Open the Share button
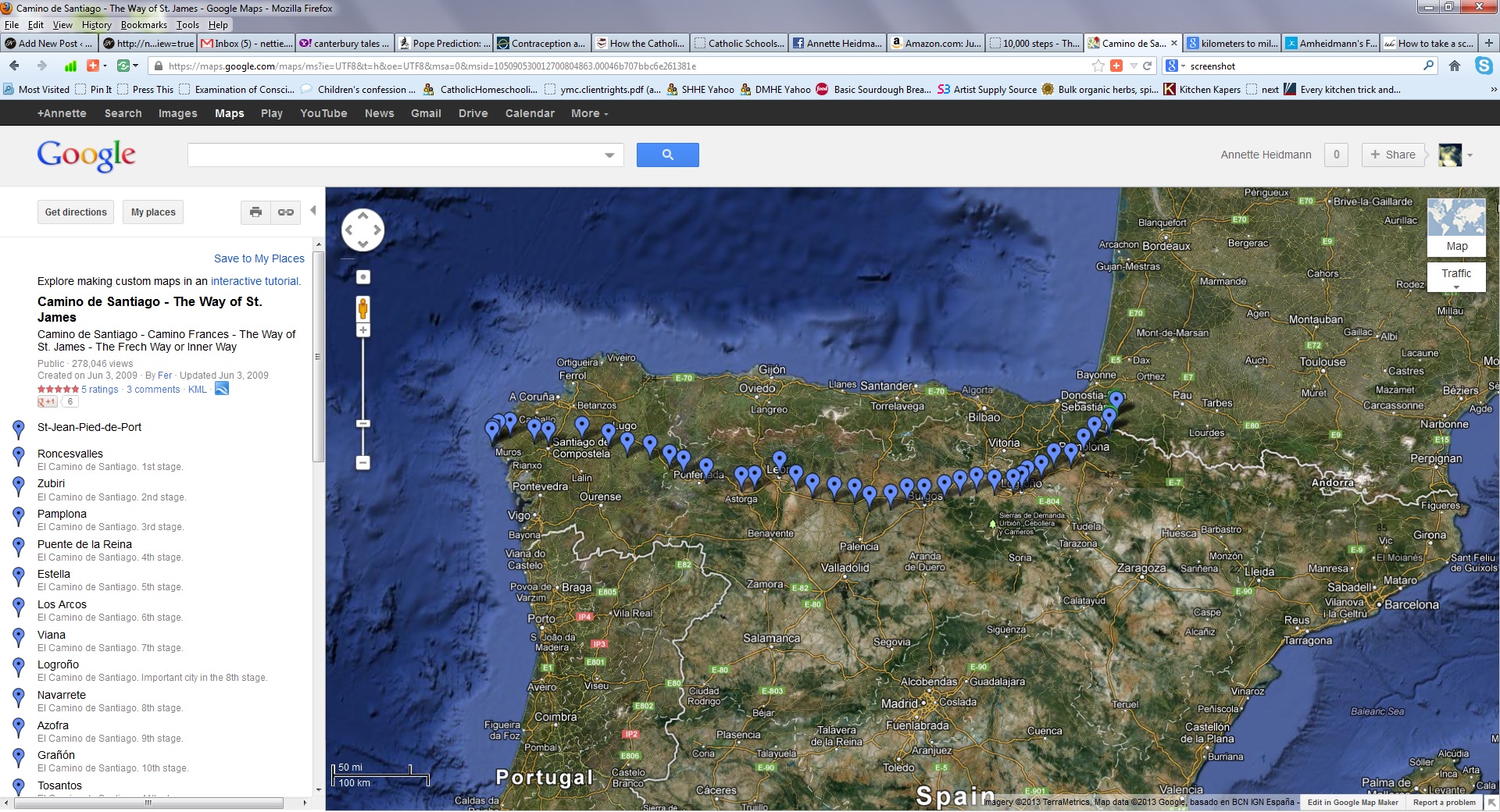This screenshot has width=1500, height=812. coord(1393,155)
